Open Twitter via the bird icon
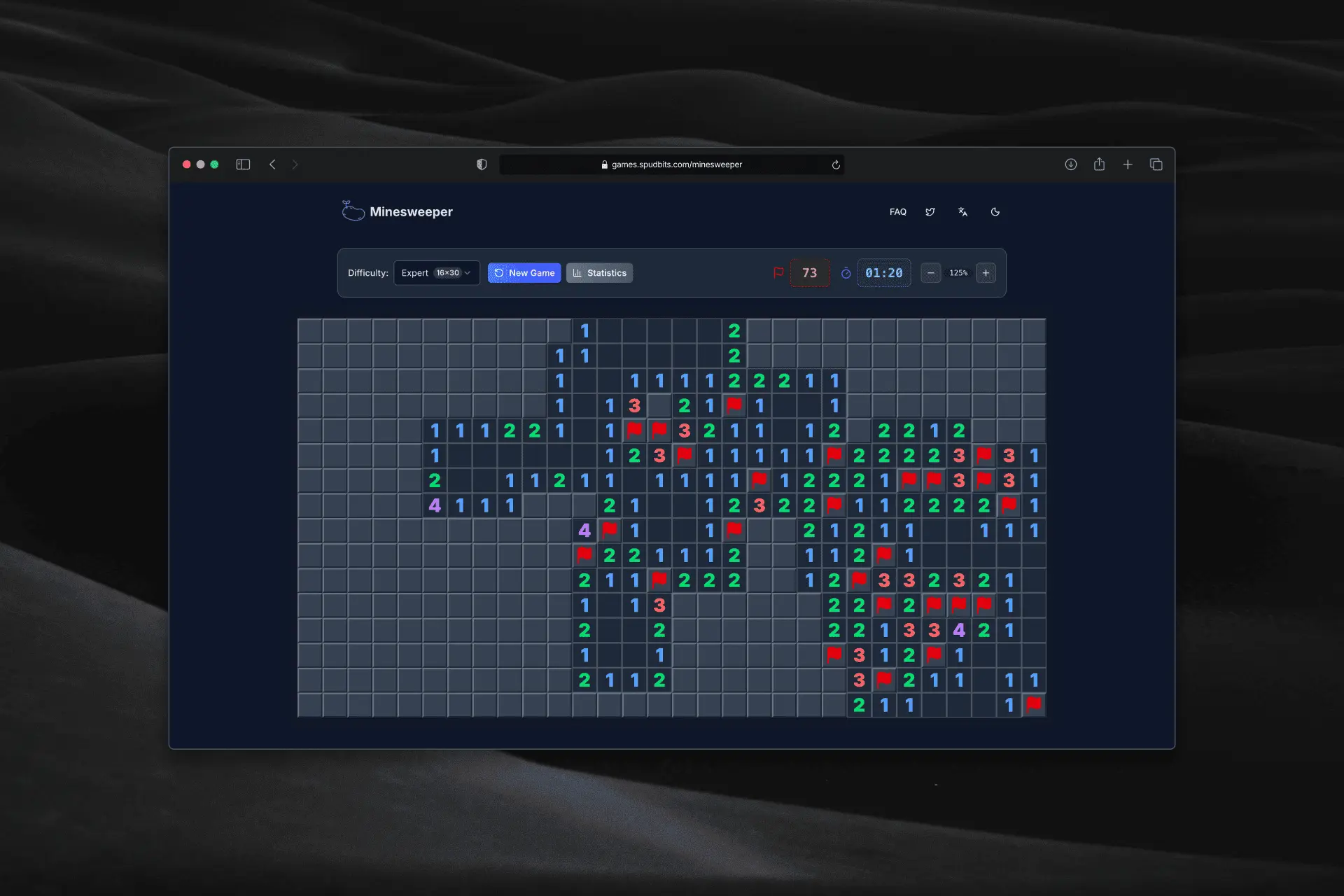The width and height of the screenshot is (1344, 896). [930, 211]
